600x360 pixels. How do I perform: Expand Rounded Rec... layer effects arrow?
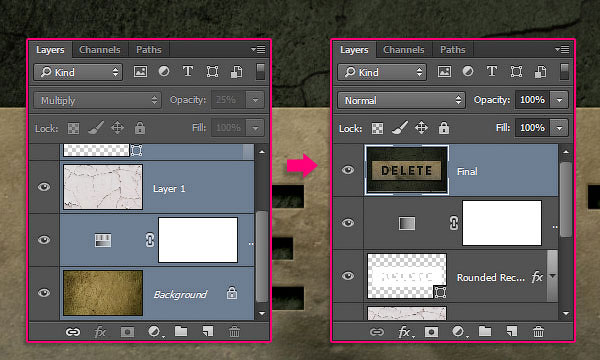(553, 276)
